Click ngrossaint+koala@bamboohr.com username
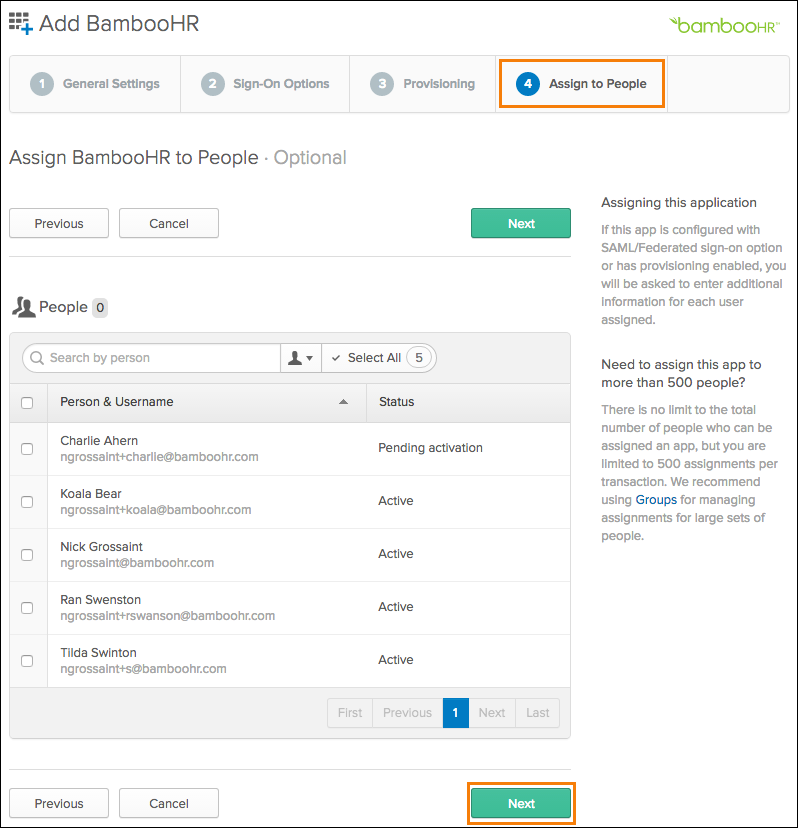798x828 pixels. [x=156, y=510]
